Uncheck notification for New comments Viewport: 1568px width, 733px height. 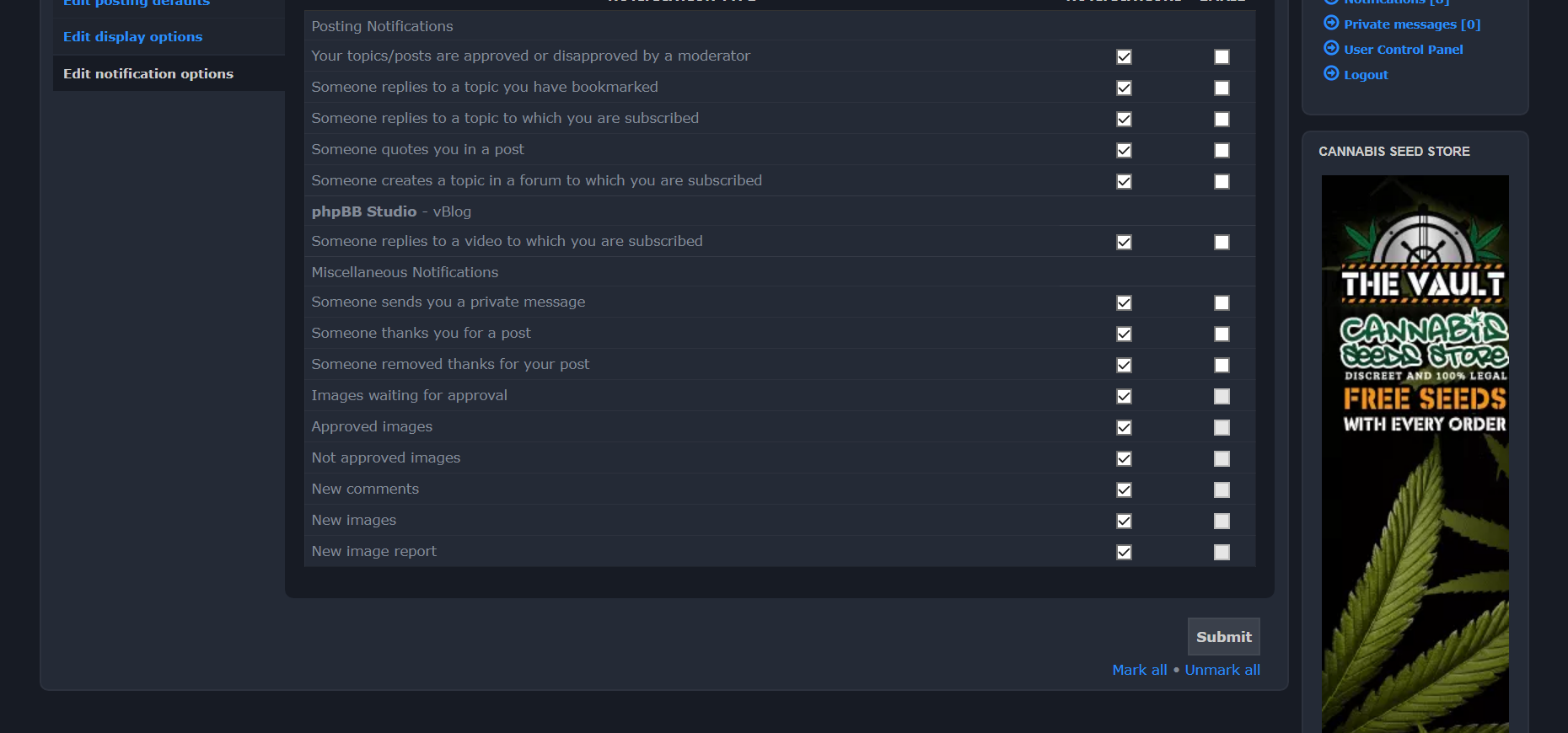(1124, 490)
